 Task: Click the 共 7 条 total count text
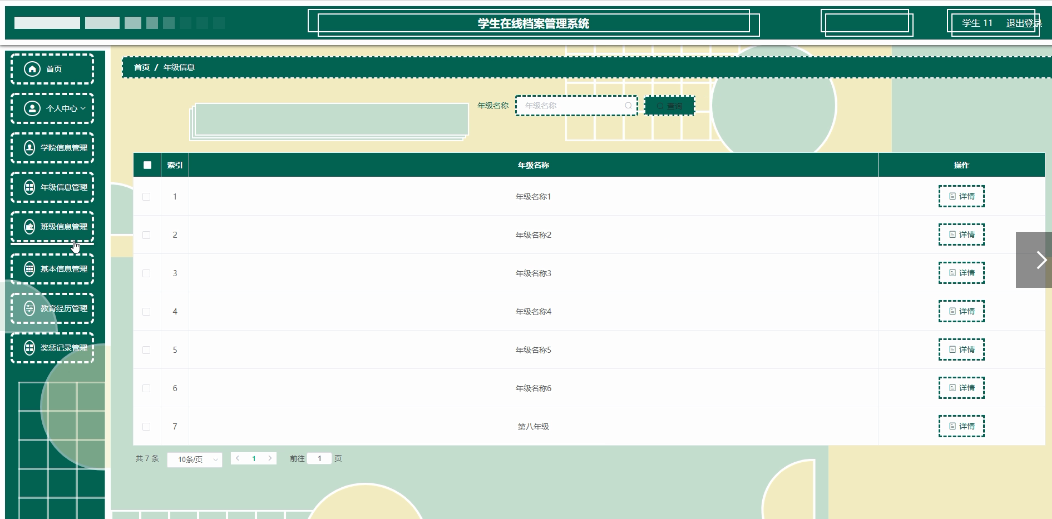point(148,459)
